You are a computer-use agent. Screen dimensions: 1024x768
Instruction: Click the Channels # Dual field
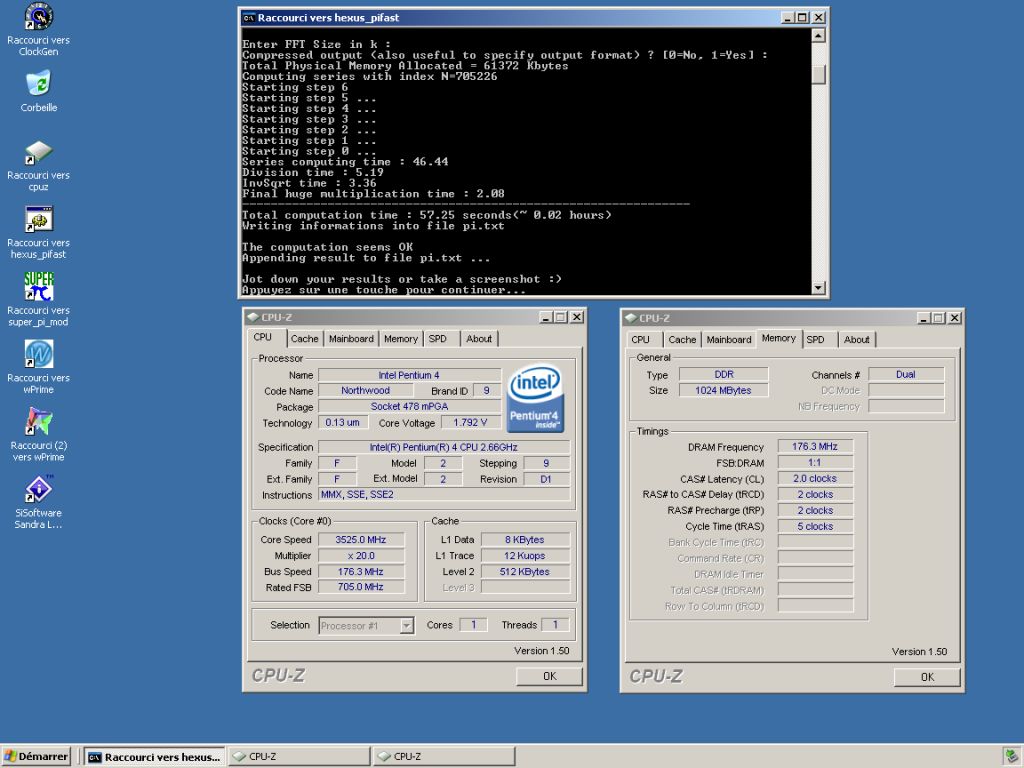click(906, 374)
